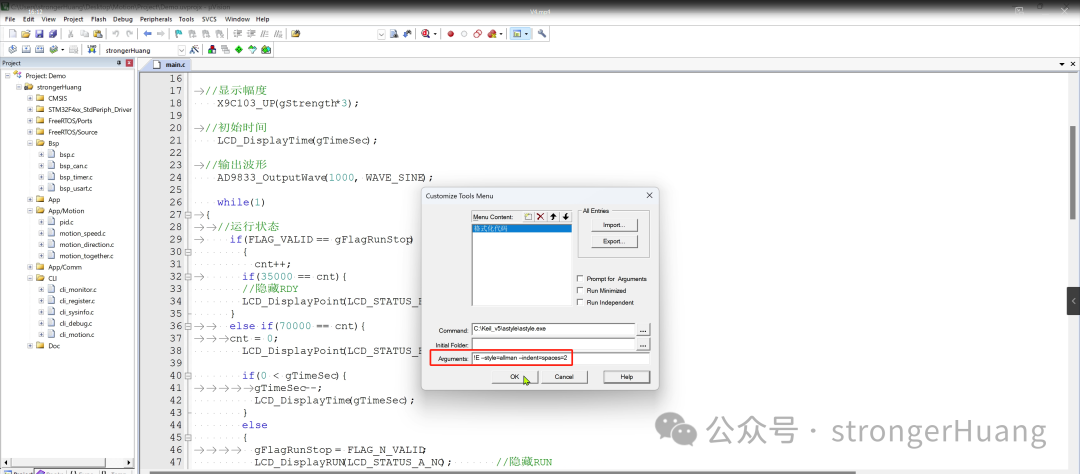
Task: Insert bookmark flag toolbar icon
Action: point(178,34)
